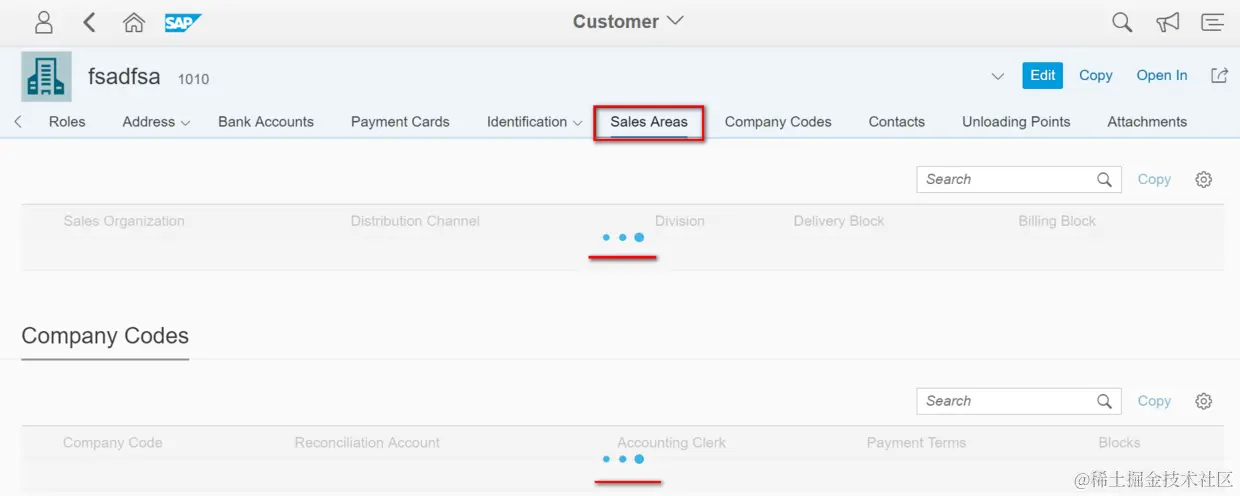Switch to the Bank Accounts tab

click(266, 122)
